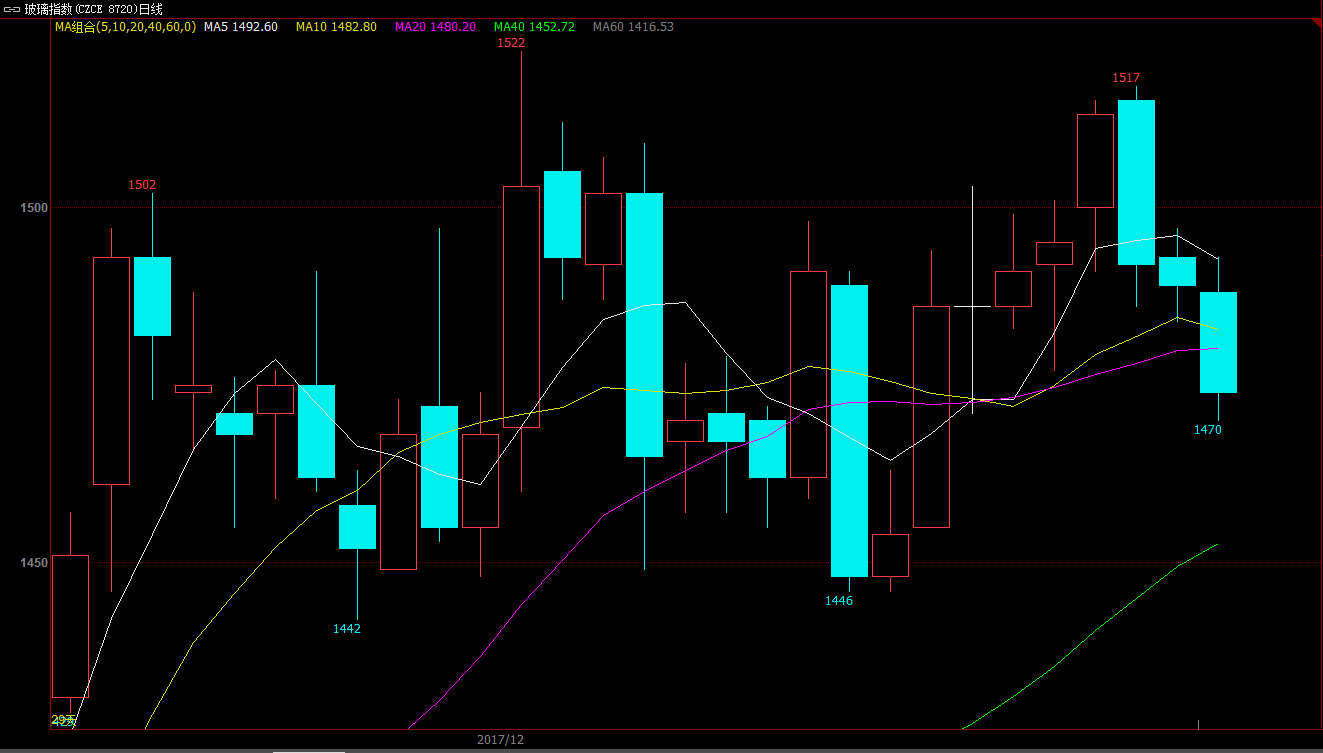Click the 2017/12 date axis label
The image size is (1323, 753).
coord(500,740)
